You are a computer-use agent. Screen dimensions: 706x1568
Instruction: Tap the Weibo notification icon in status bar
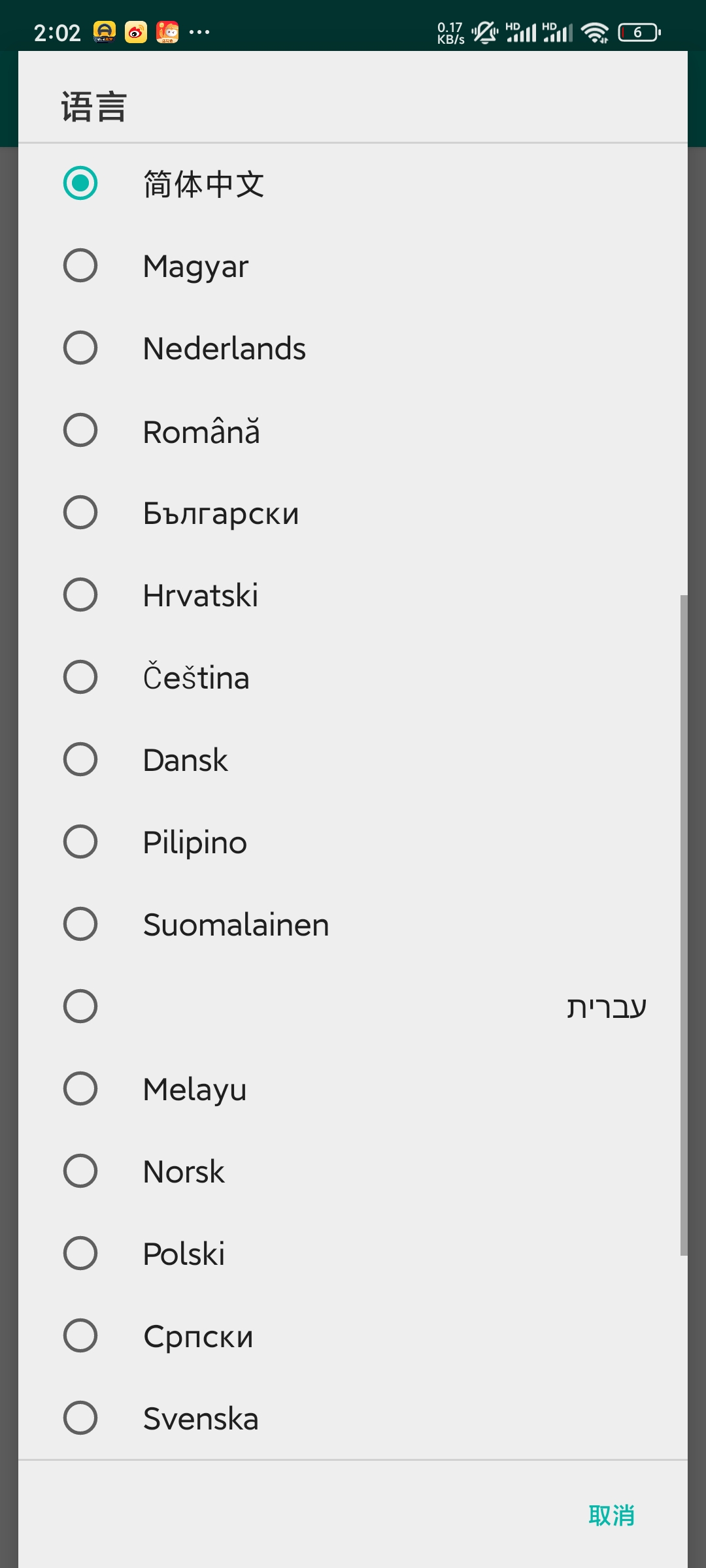click(136, 32)
